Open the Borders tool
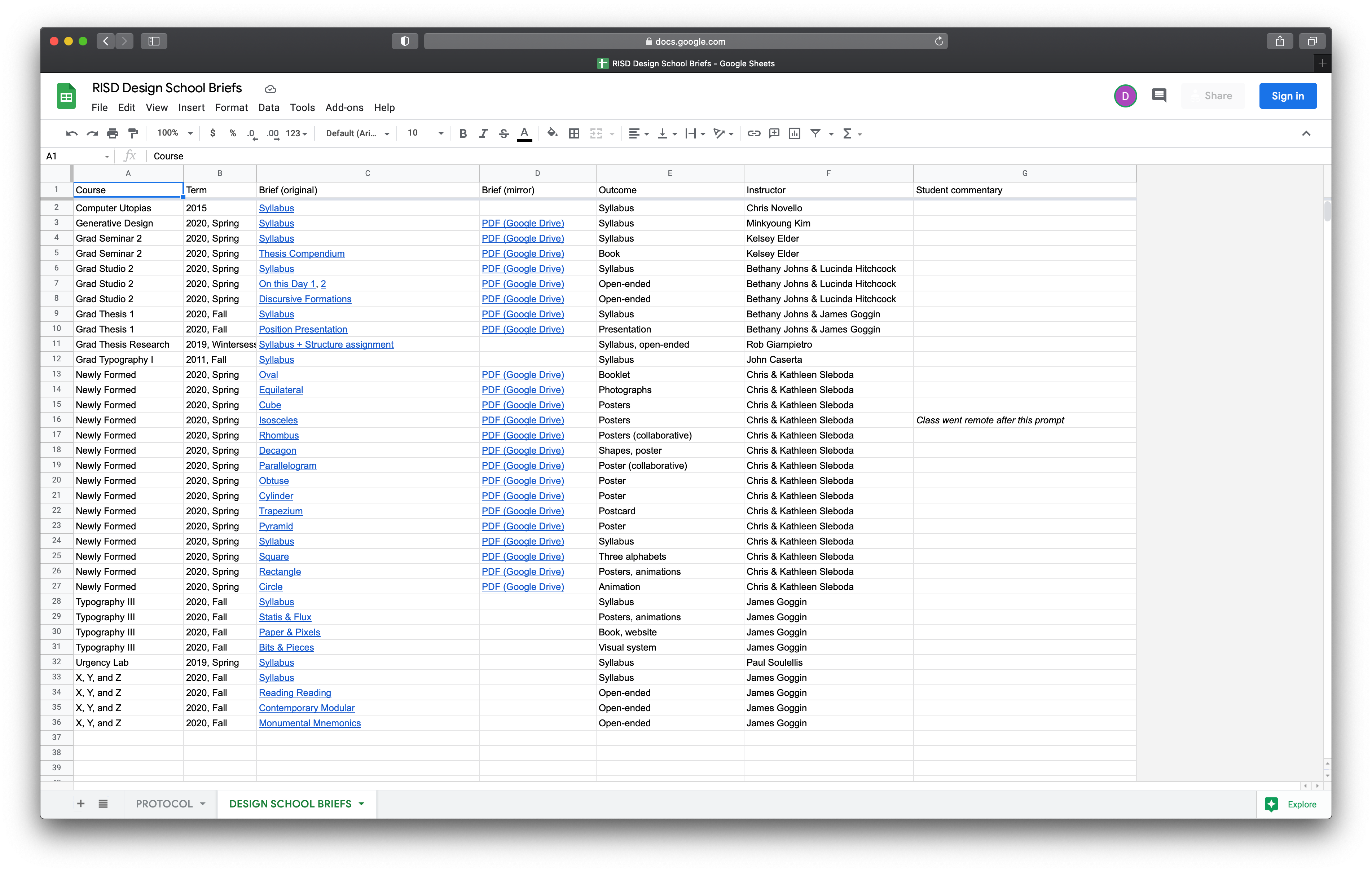This screenshot has height=872, width=1372. click(574, 133)
